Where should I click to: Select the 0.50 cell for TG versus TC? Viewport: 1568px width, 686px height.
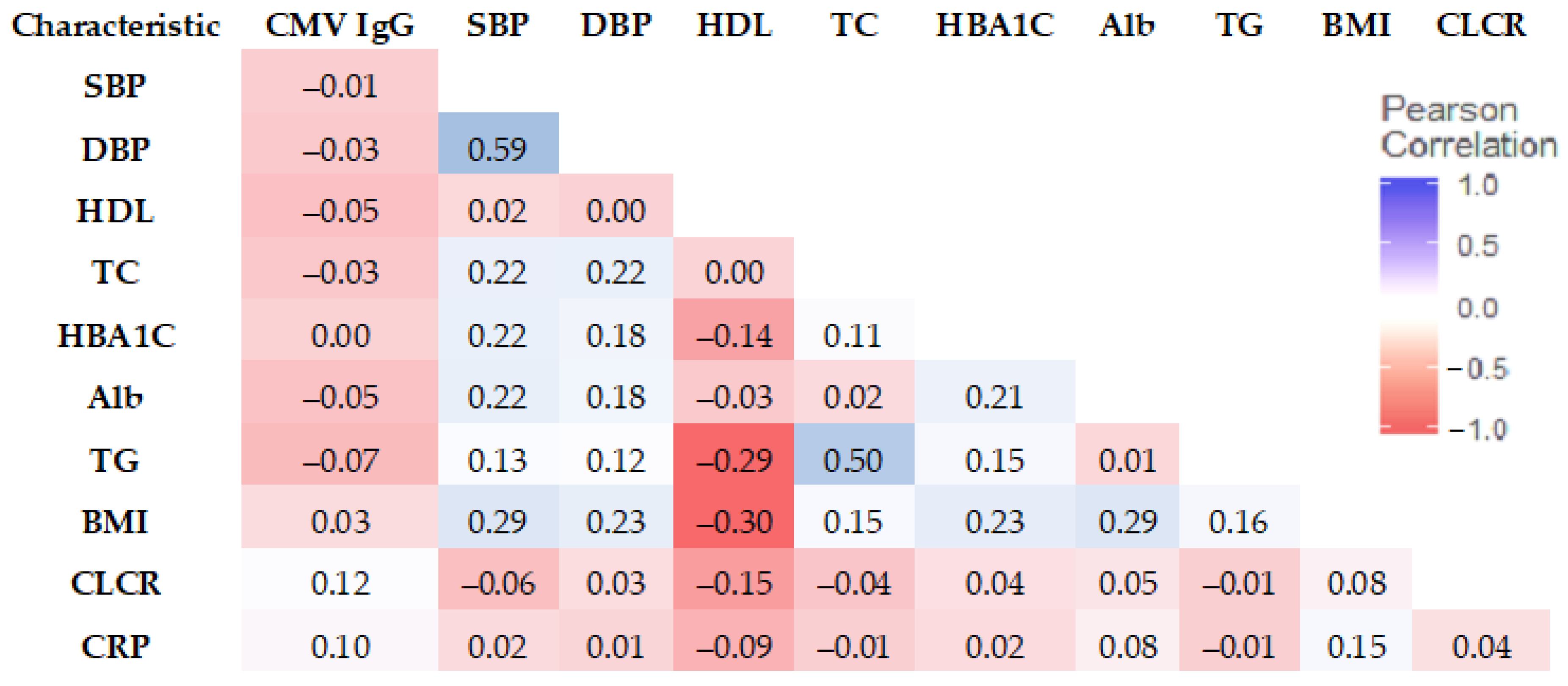[x=853, y=460]
